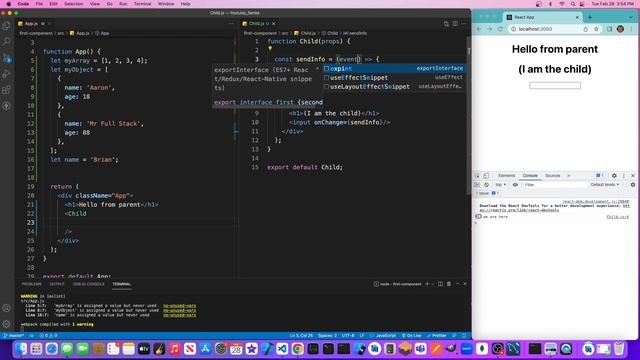
Task: Open JavaScript language mode selector in status bar
Action: (x=386, y=336)
